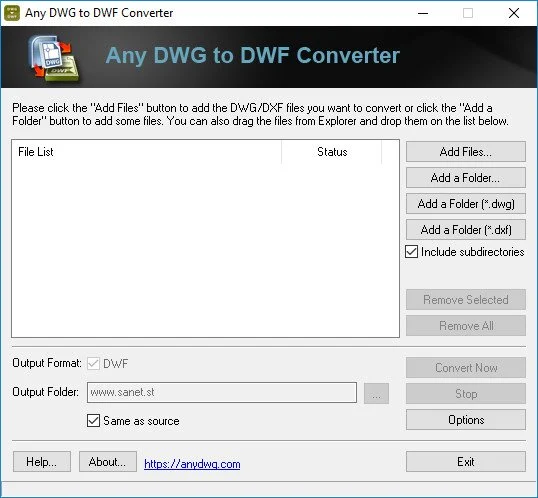Add a folder of *.dwg files
538x498 pixels.
[x=466, y=204]
